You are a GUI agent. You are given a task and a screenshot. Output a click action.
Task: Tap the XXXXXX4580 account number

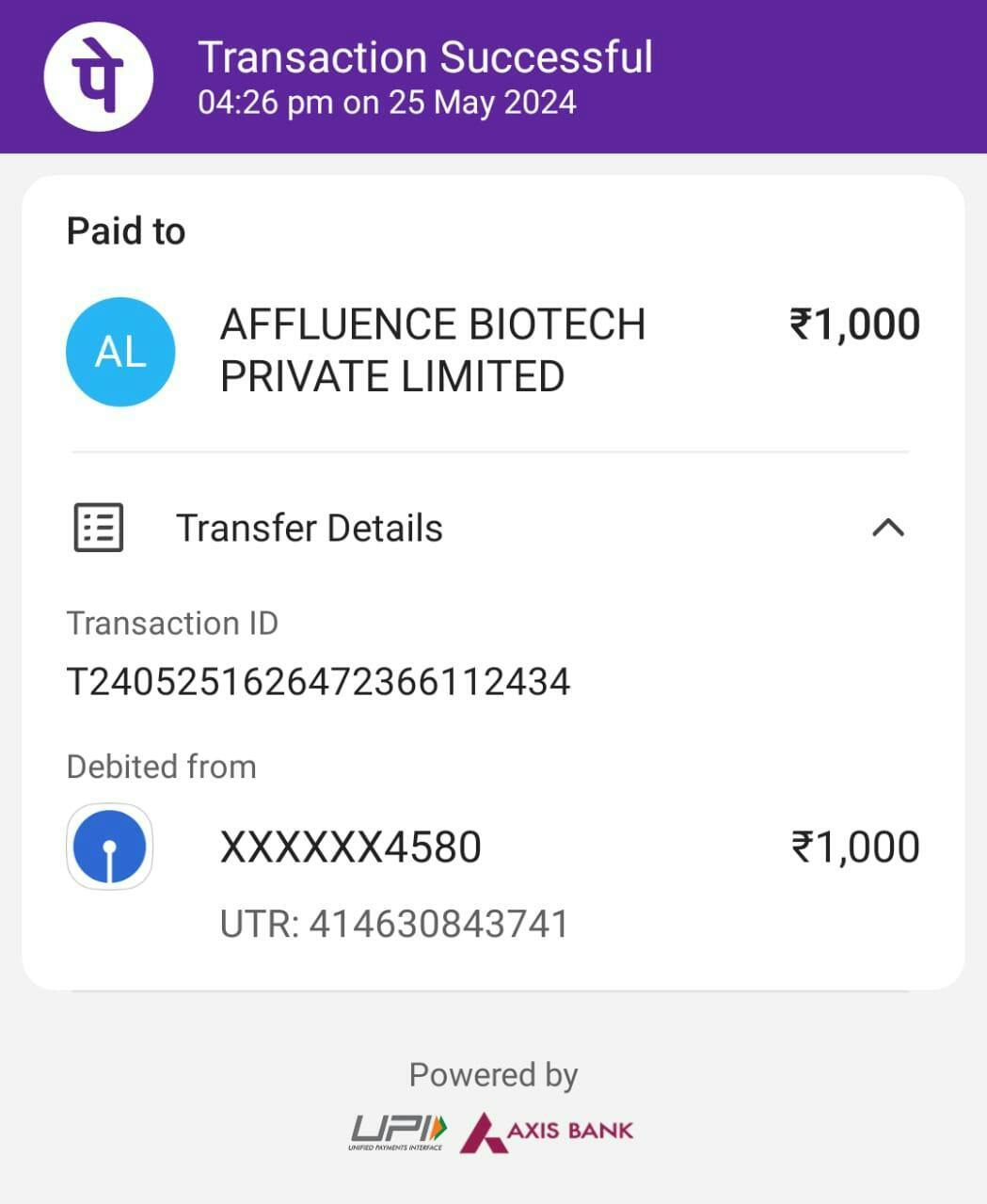(x=350, y=848)
